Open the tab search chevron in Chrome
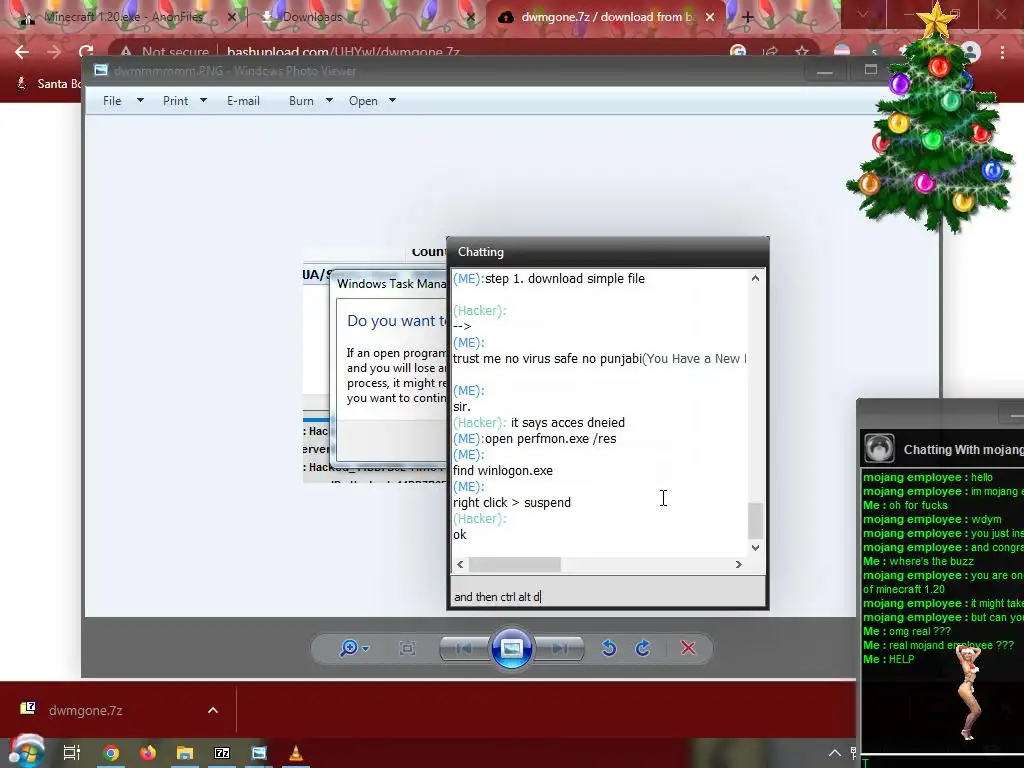Image resolution: width=1024 pixels, height=768 pixels. pyautogui.click(x=863, y=14)
